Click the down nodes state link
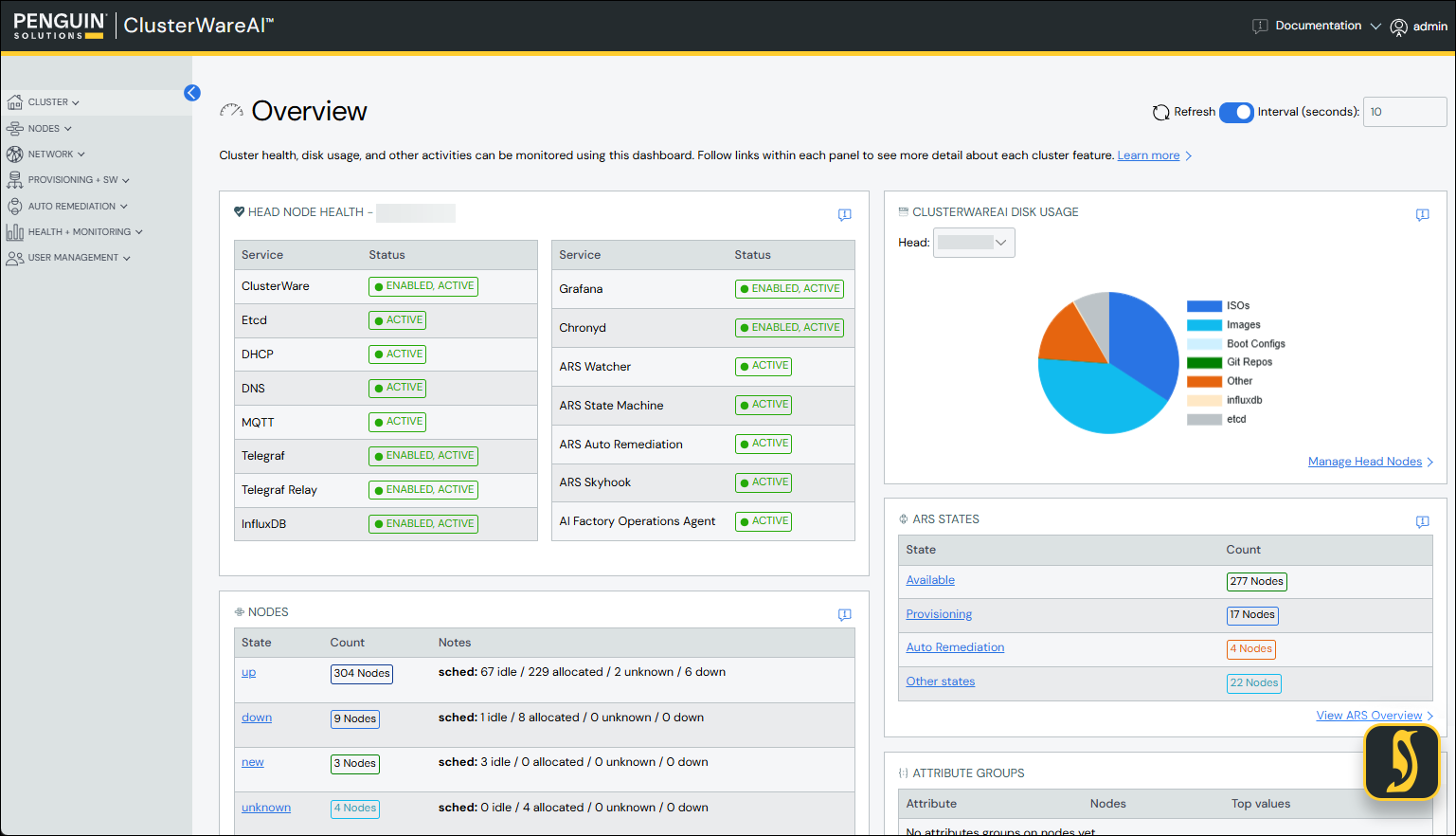The image size is (1456, 836). 257,718
